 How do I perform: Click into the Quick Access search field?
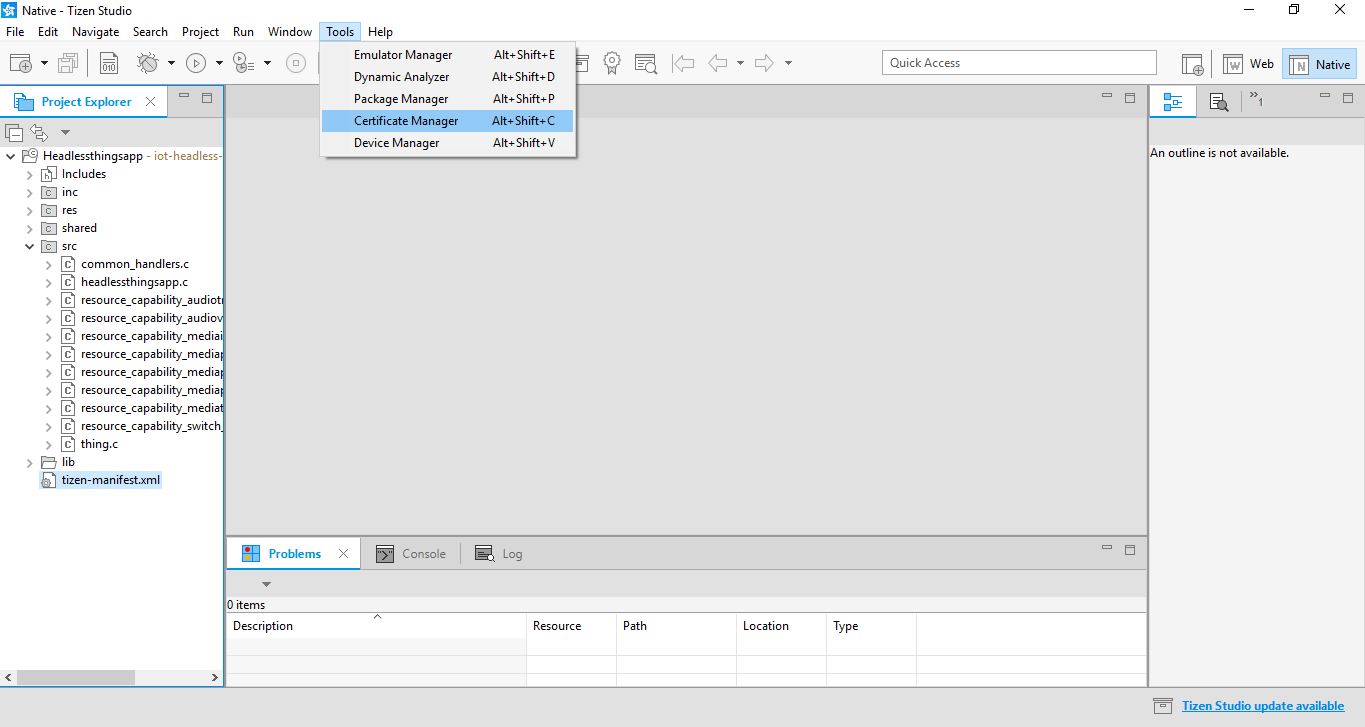[1018, 63]
